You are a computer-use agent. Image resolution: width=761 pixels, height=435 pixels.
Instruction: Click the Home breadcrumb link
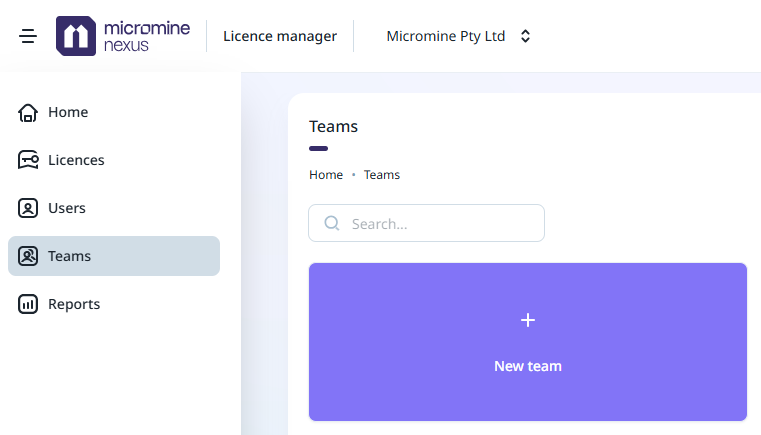326,175
